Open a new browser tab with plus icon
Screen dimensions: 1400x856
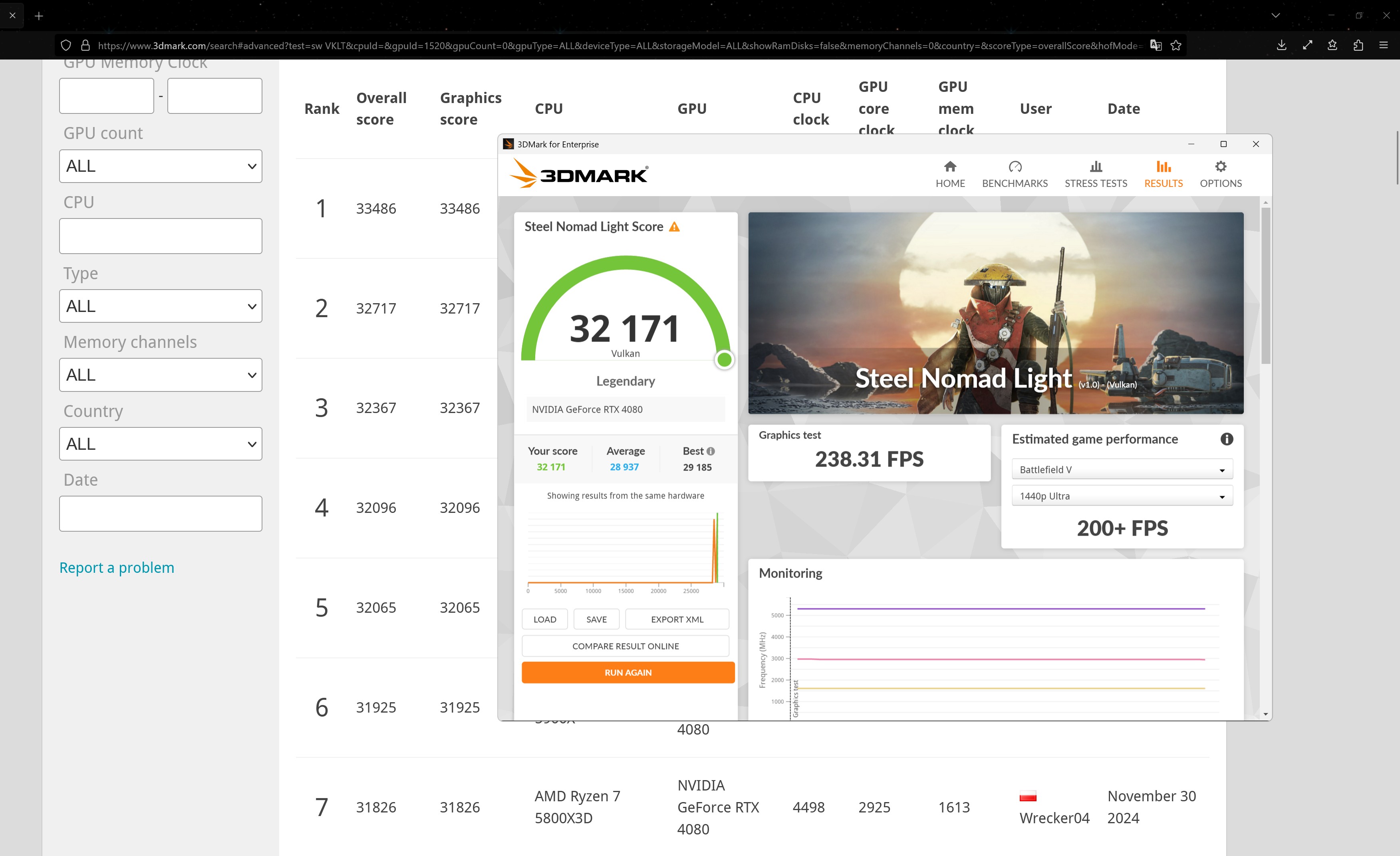tap(39, 16)
